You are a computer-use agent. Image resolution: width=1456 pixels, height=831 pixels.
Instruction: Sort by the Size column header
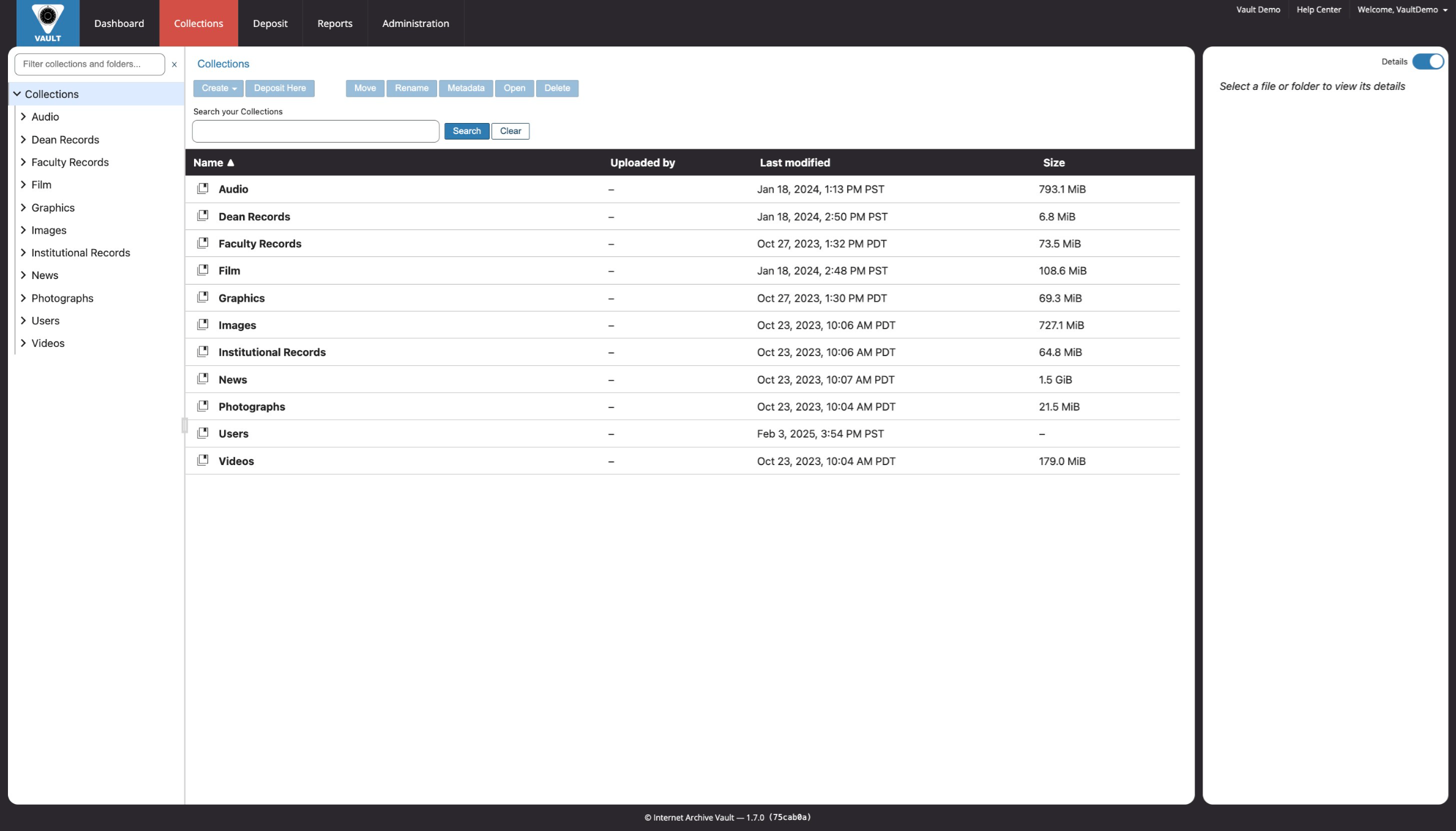pyautogui.click(x=1054, y=163)
